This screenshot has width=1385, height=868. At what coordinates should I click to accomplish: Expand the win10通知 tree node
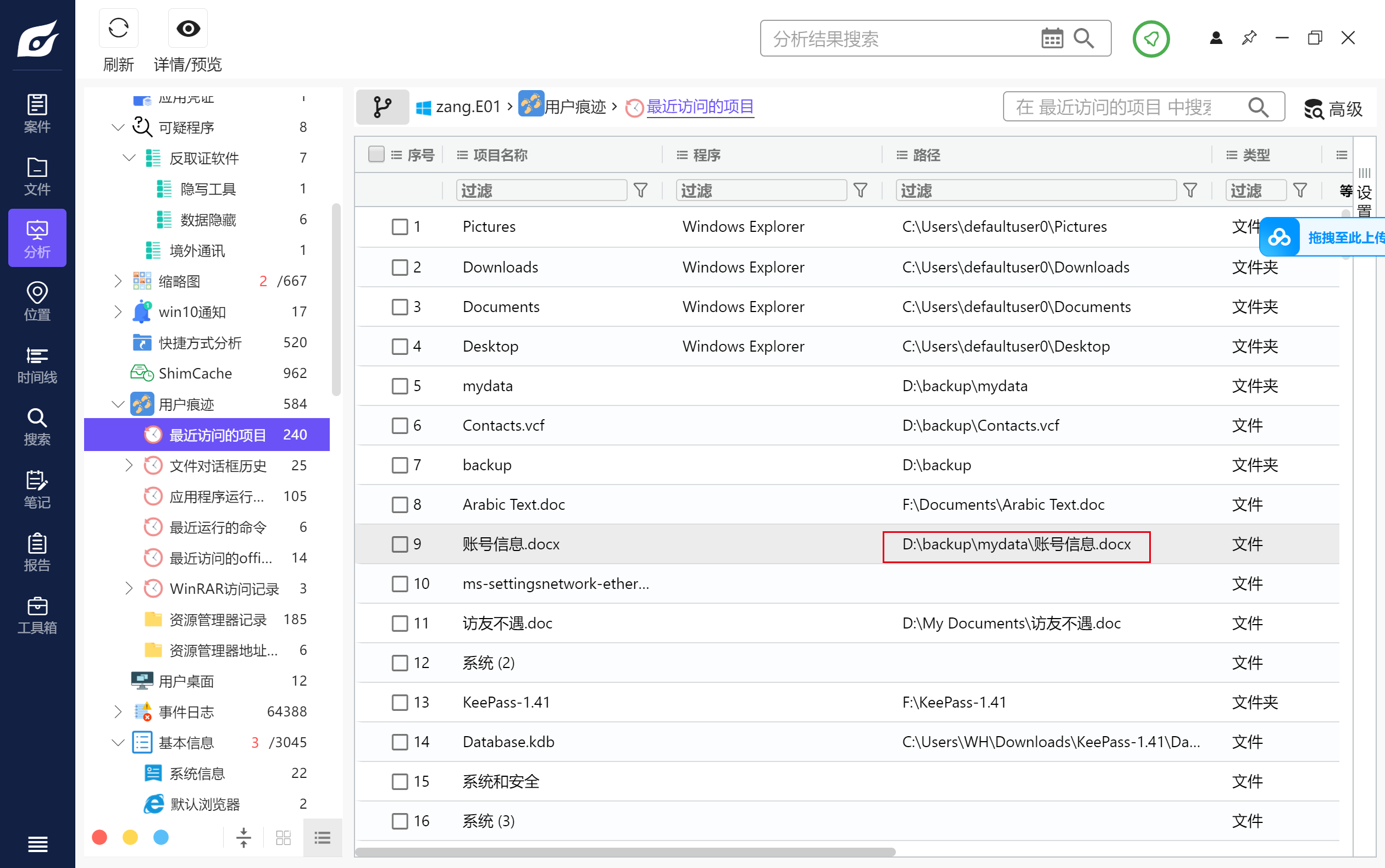pyautogui.click(x=118, y=311)
